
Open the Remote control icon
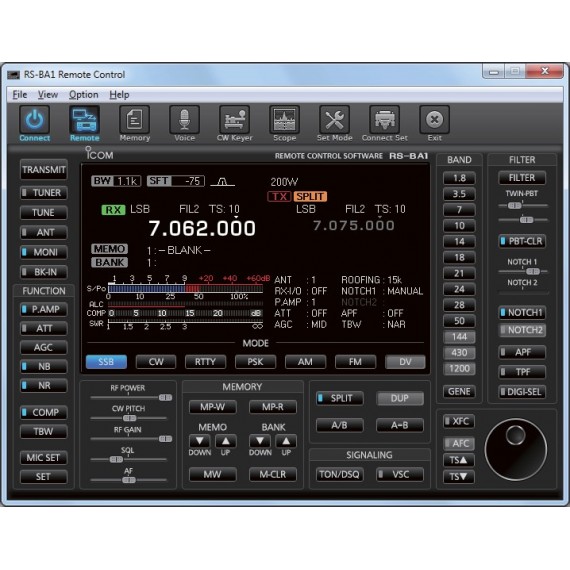(84, 120)
